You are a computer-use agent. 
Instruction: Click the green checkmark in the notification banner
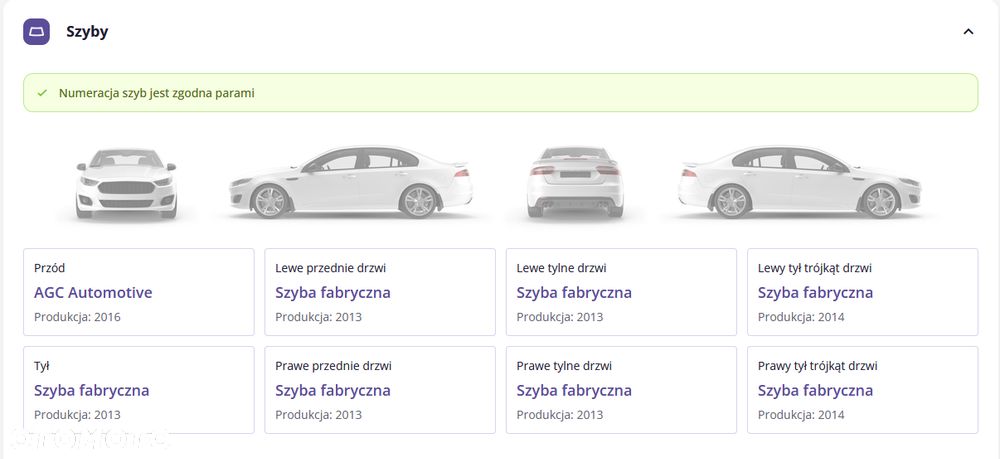(x=42, y=93)
